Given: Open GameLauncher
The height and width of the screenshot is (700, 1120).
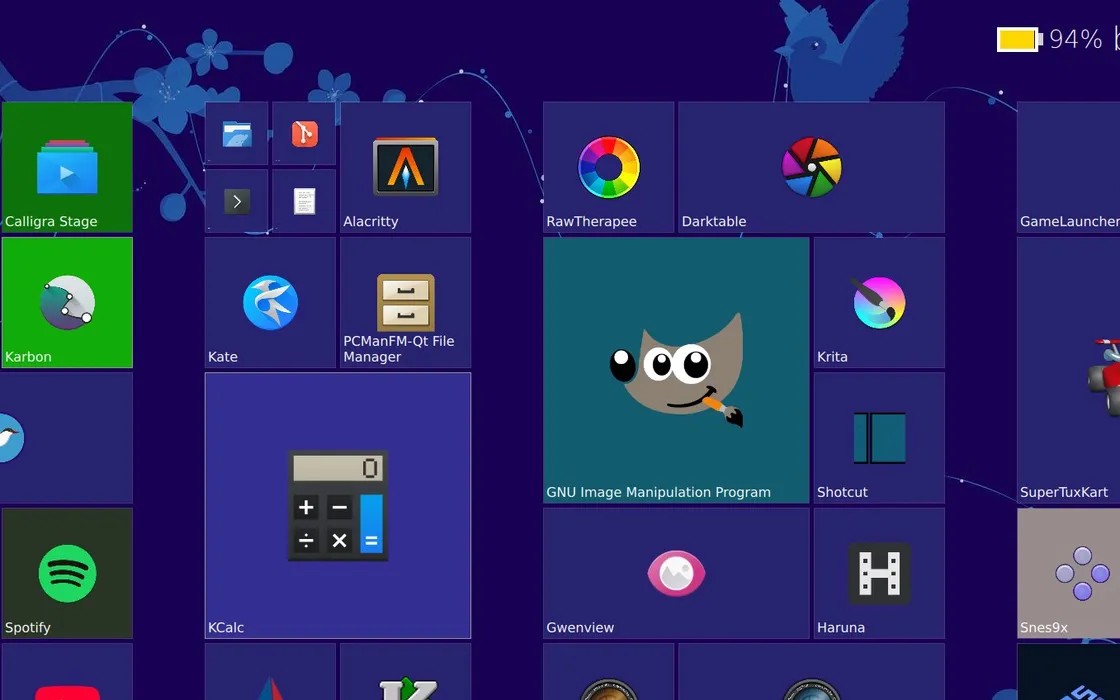Looking at the screenshot, I should pos(1068,167).
